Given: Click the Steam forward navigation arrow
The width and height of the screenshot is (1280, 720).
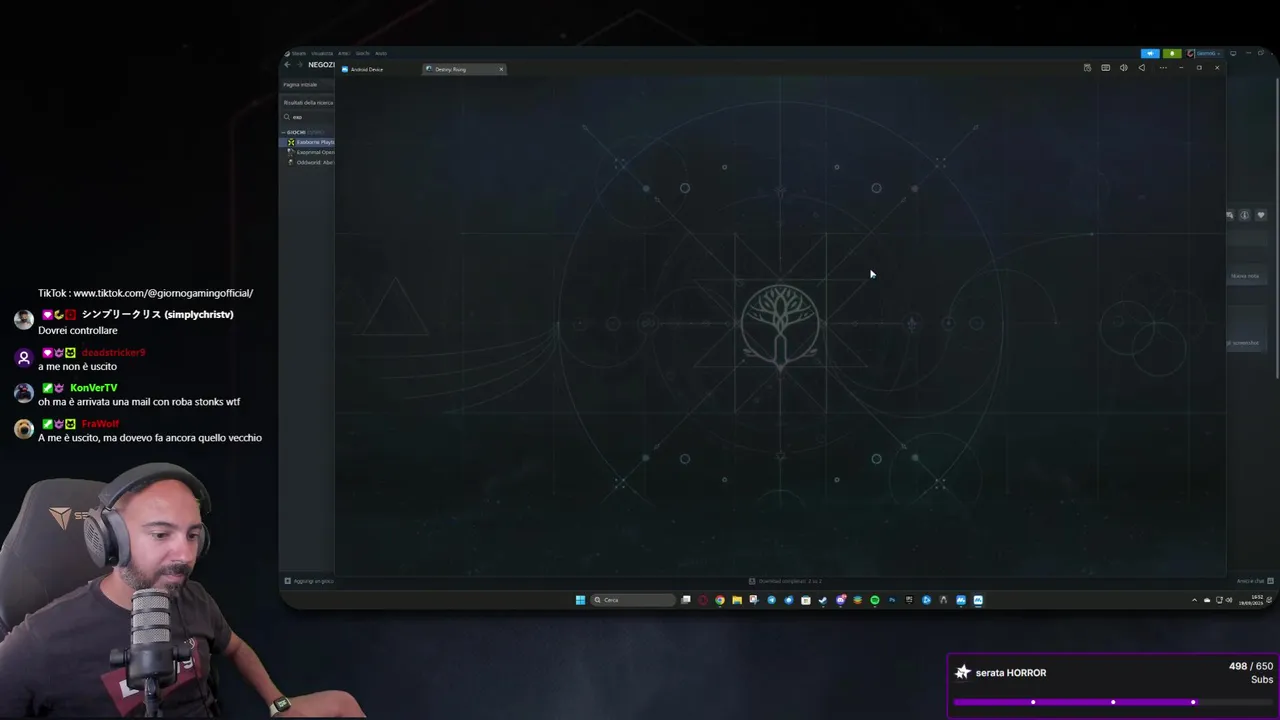Looking at the screenshot, I should 299,65.
